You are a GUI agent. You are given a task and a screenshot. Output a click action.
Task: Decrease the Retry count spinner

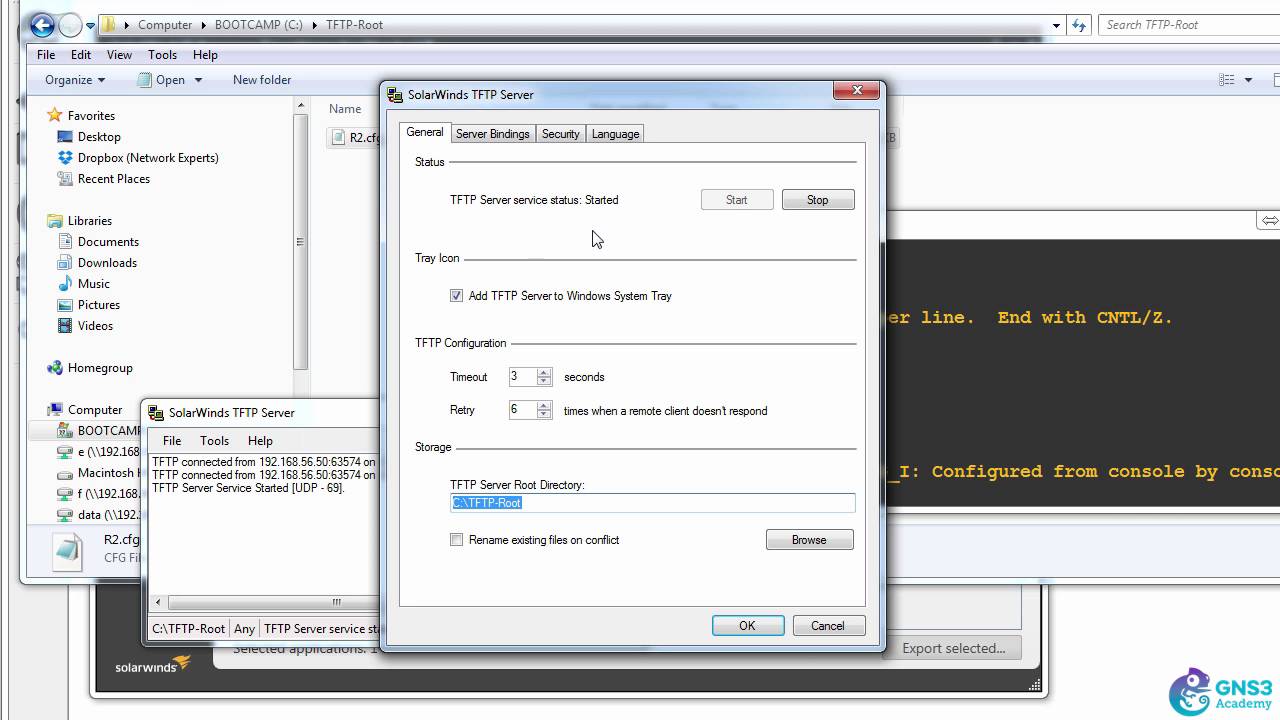click(544, 414)
